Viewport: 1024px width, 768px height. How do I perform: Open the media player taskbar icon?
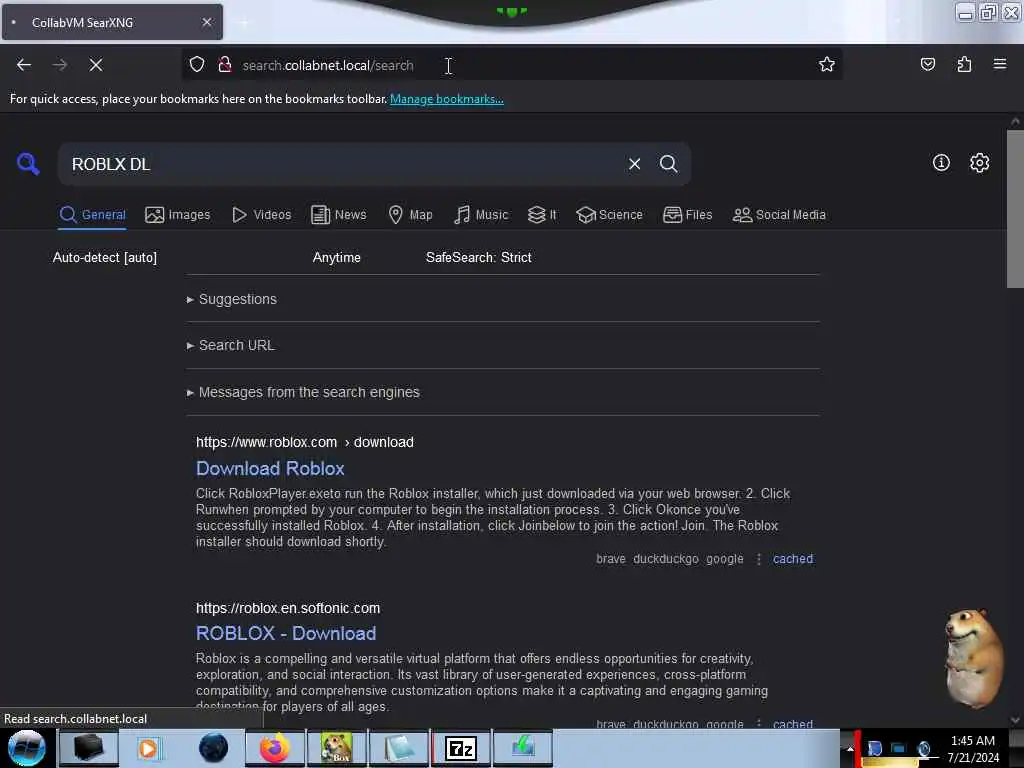[150, 748]
